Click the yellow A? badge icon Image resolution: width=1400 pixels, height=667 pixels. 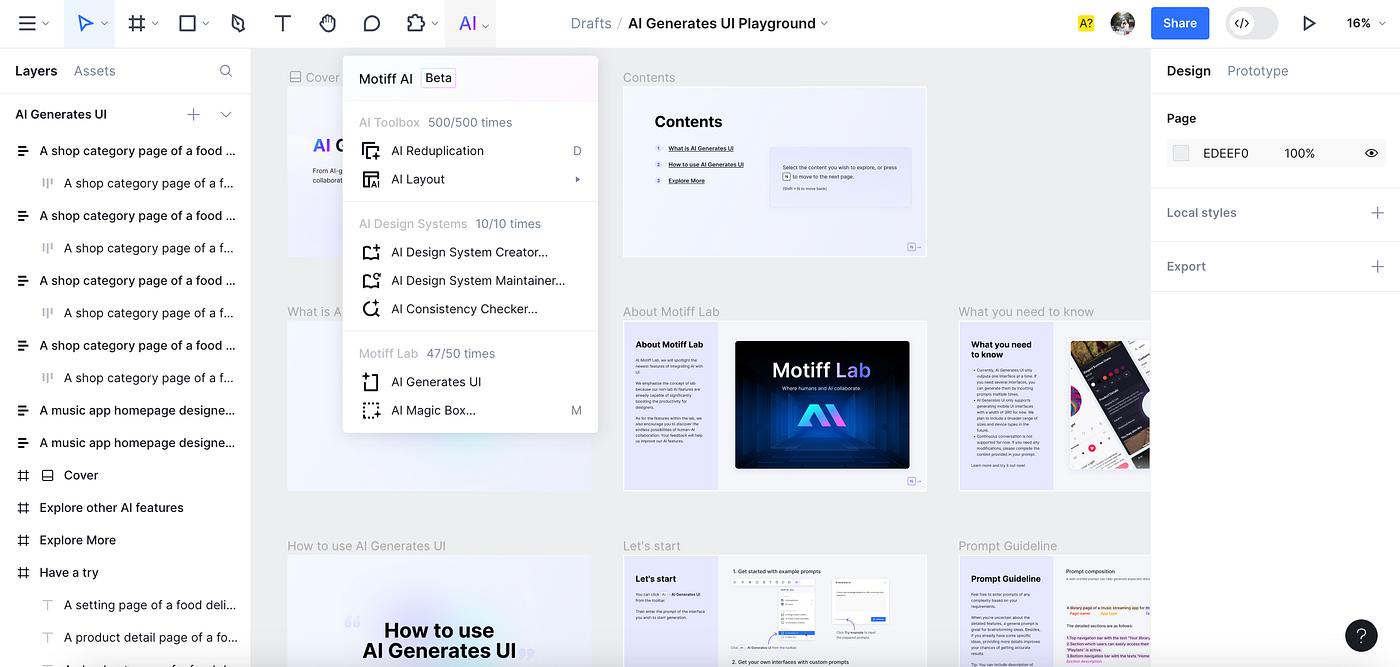(x=1086, y=23)
